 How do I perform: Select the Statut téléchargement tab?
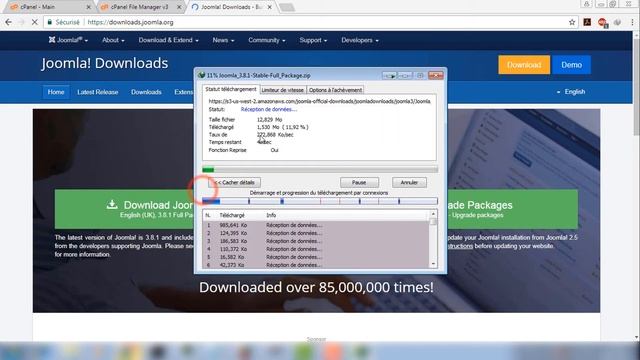pos(231,89)
